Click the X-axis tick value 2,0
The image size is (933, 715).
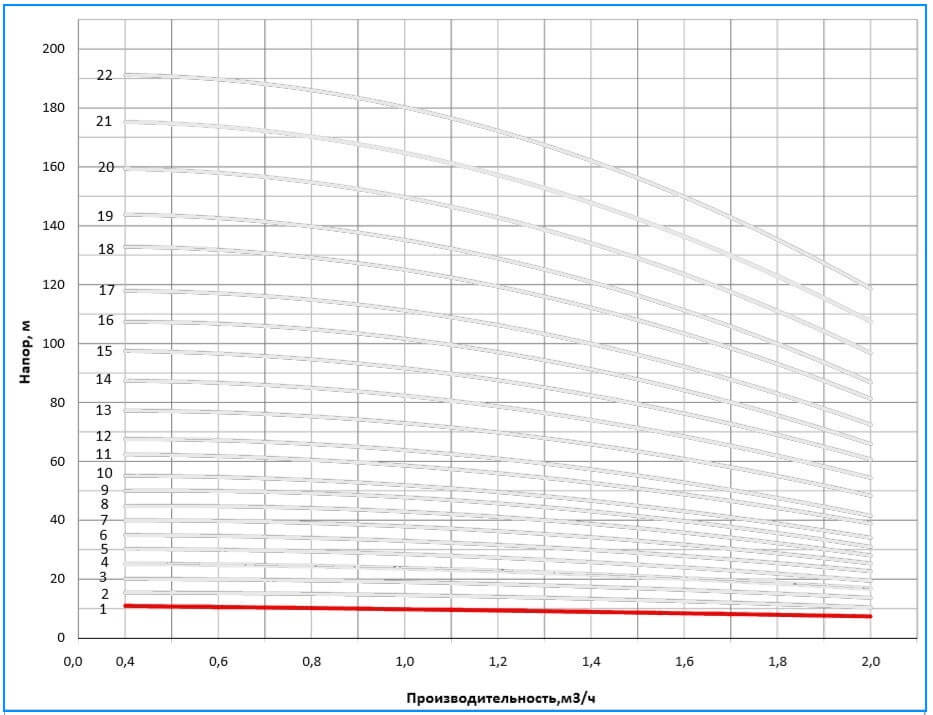[x=871, y=662]
